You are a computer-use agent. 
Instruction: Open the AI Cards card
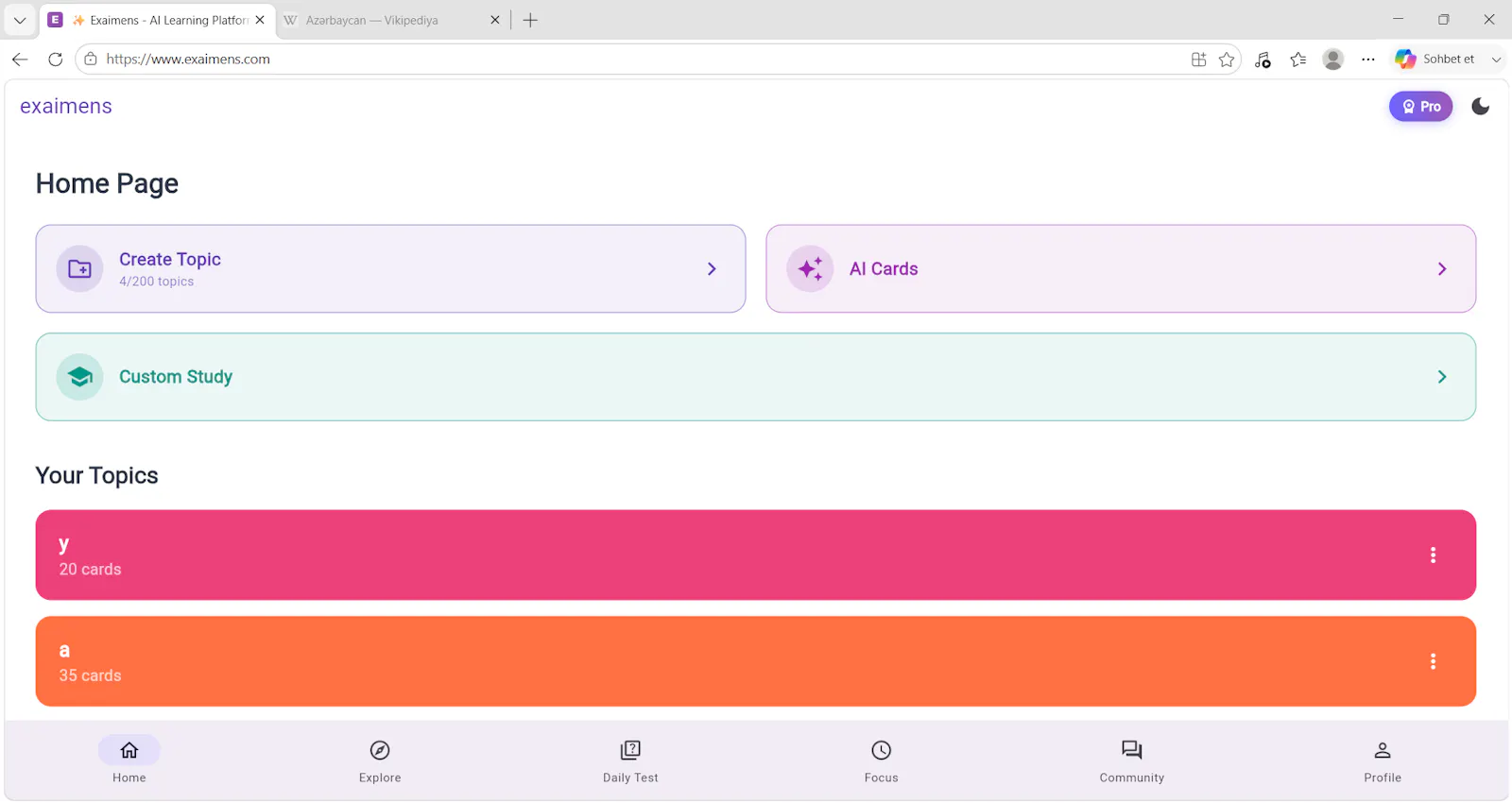click(x=1121, y=269)
